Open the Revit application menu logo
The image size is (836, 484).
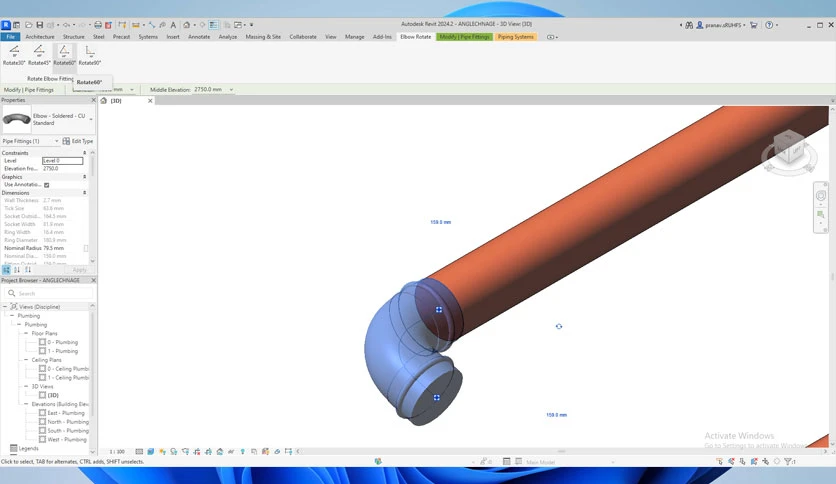click(x=6, y=25)
